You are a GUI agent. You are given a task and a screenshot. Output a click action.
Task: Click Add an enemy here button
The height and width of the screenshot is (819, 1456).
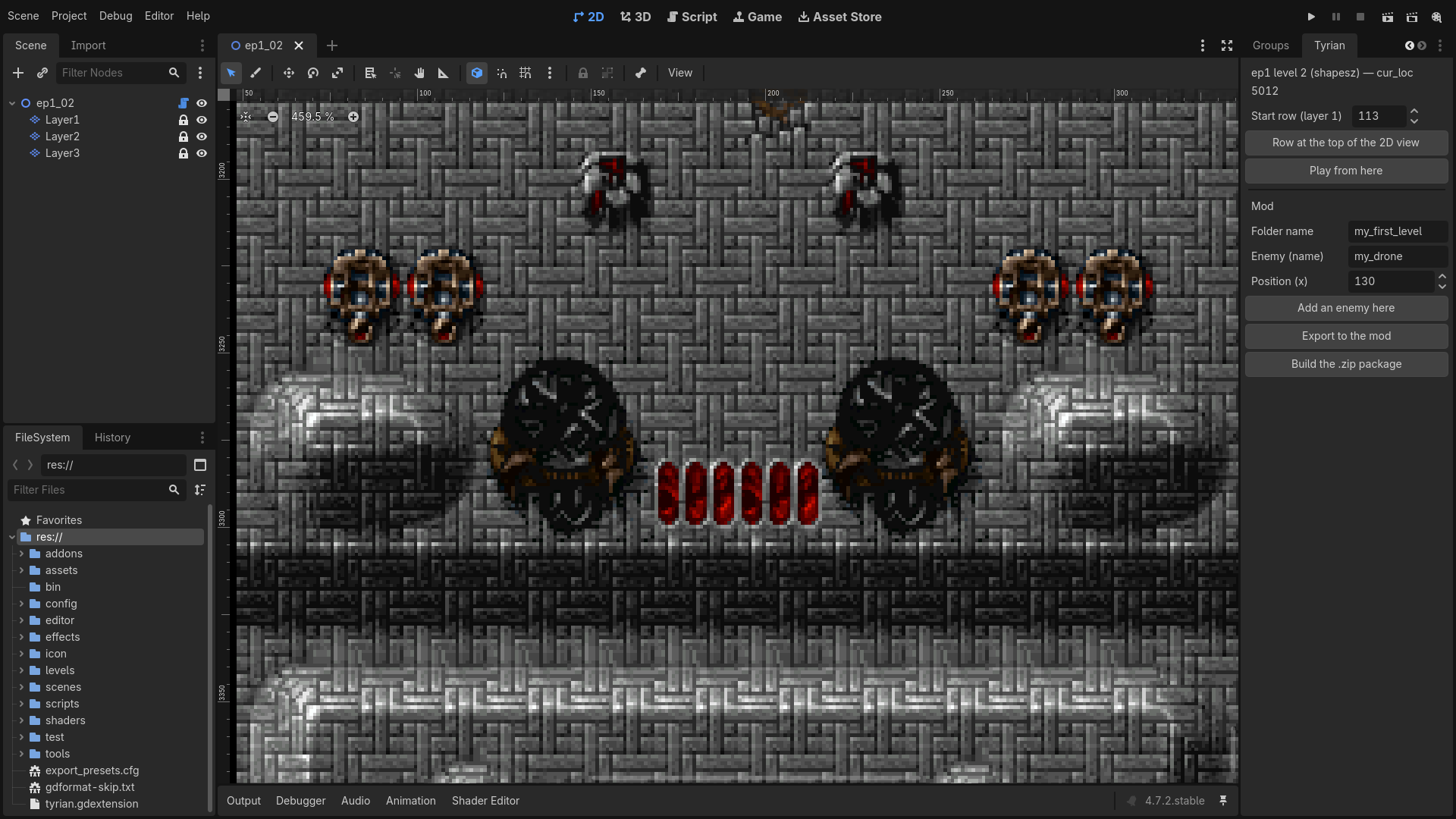click(1346, 308)
